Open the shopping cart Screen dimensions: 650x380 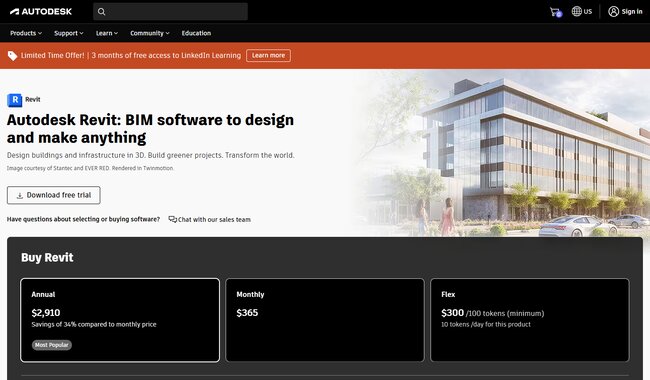point(555,12)
